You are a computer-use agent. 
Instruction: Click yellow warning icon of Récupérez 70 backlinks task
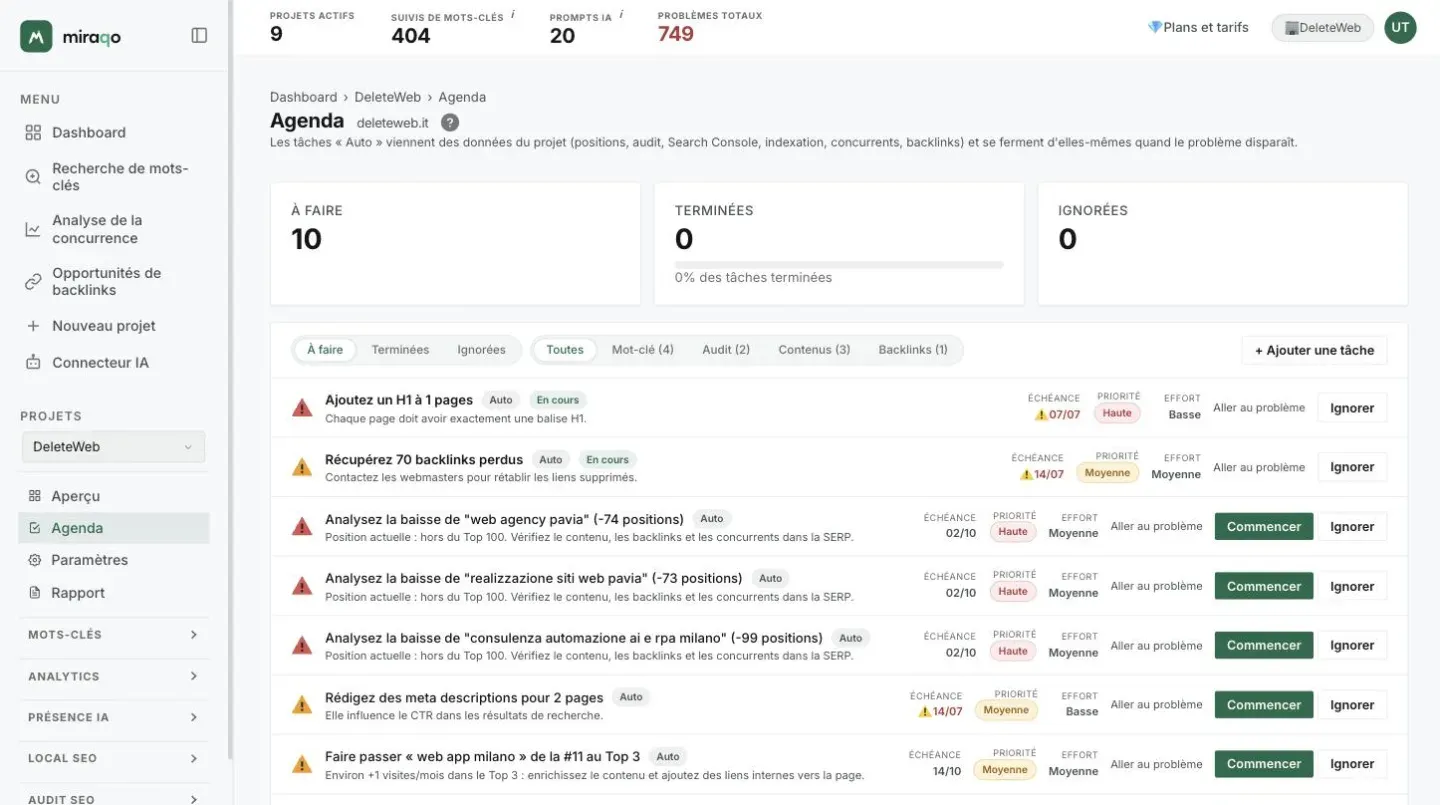coord(302,467)
